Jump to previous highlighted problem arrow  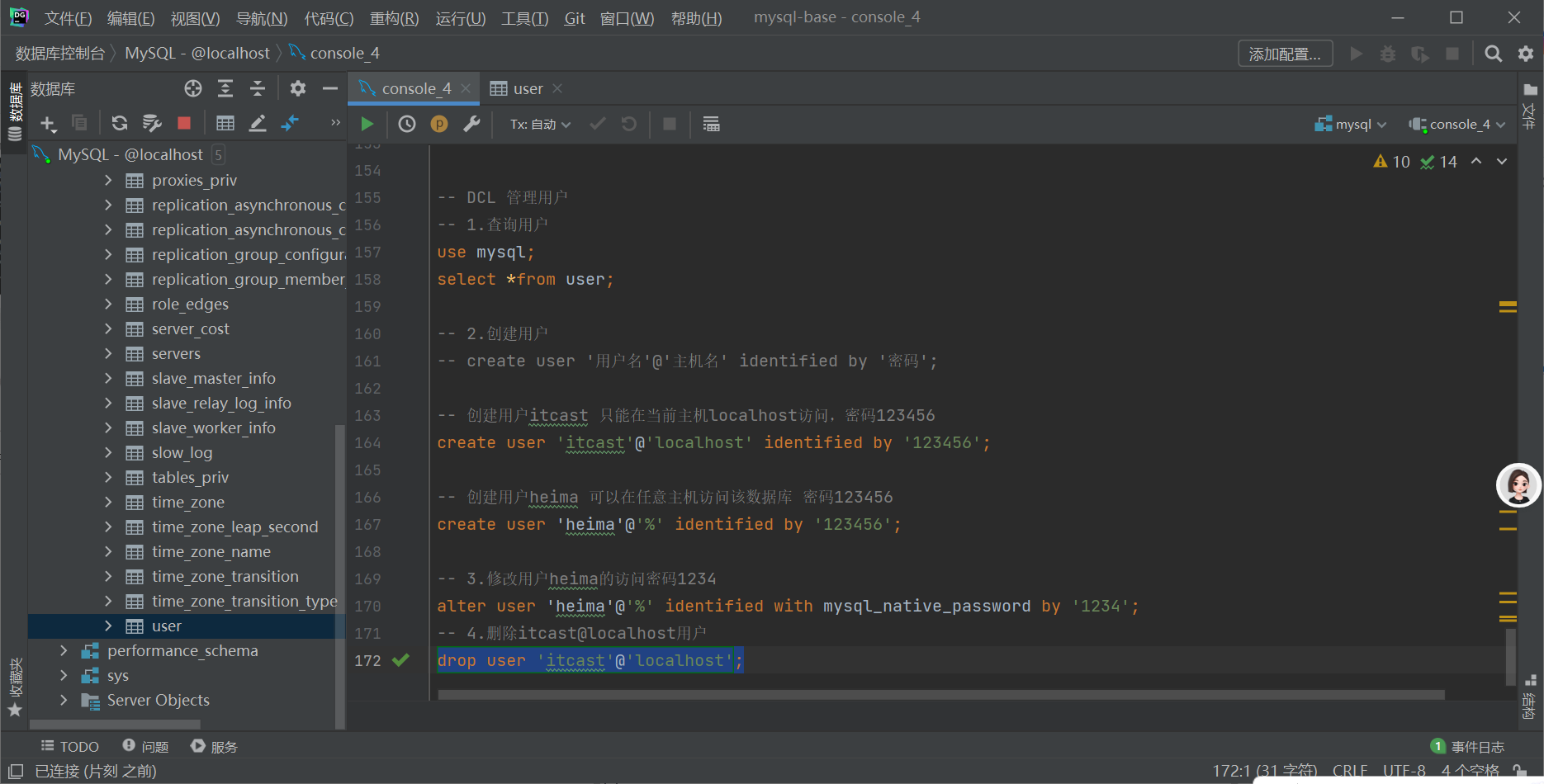1476,162
